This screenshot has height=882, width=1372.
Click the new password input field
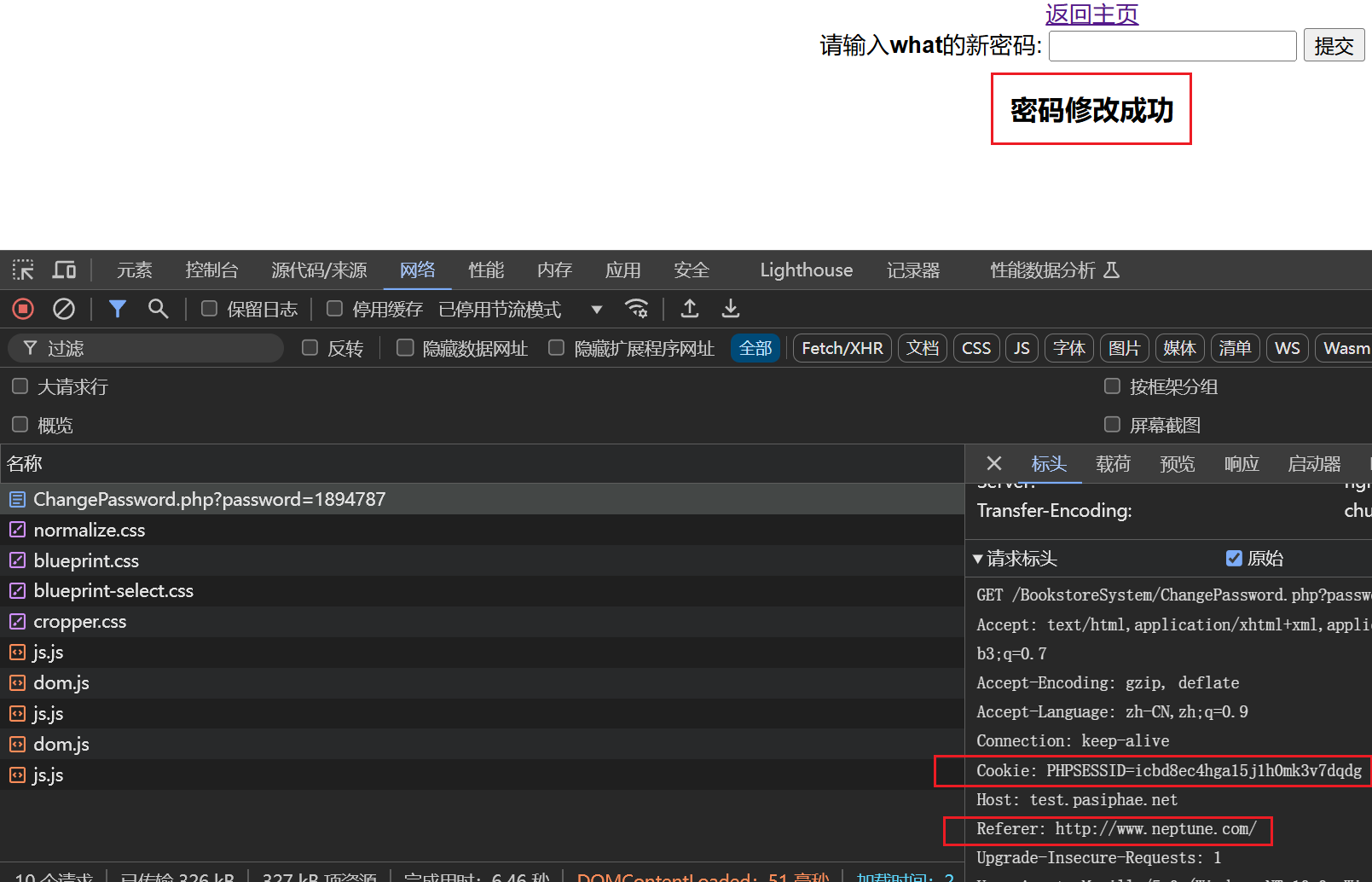click(1172, 46)
